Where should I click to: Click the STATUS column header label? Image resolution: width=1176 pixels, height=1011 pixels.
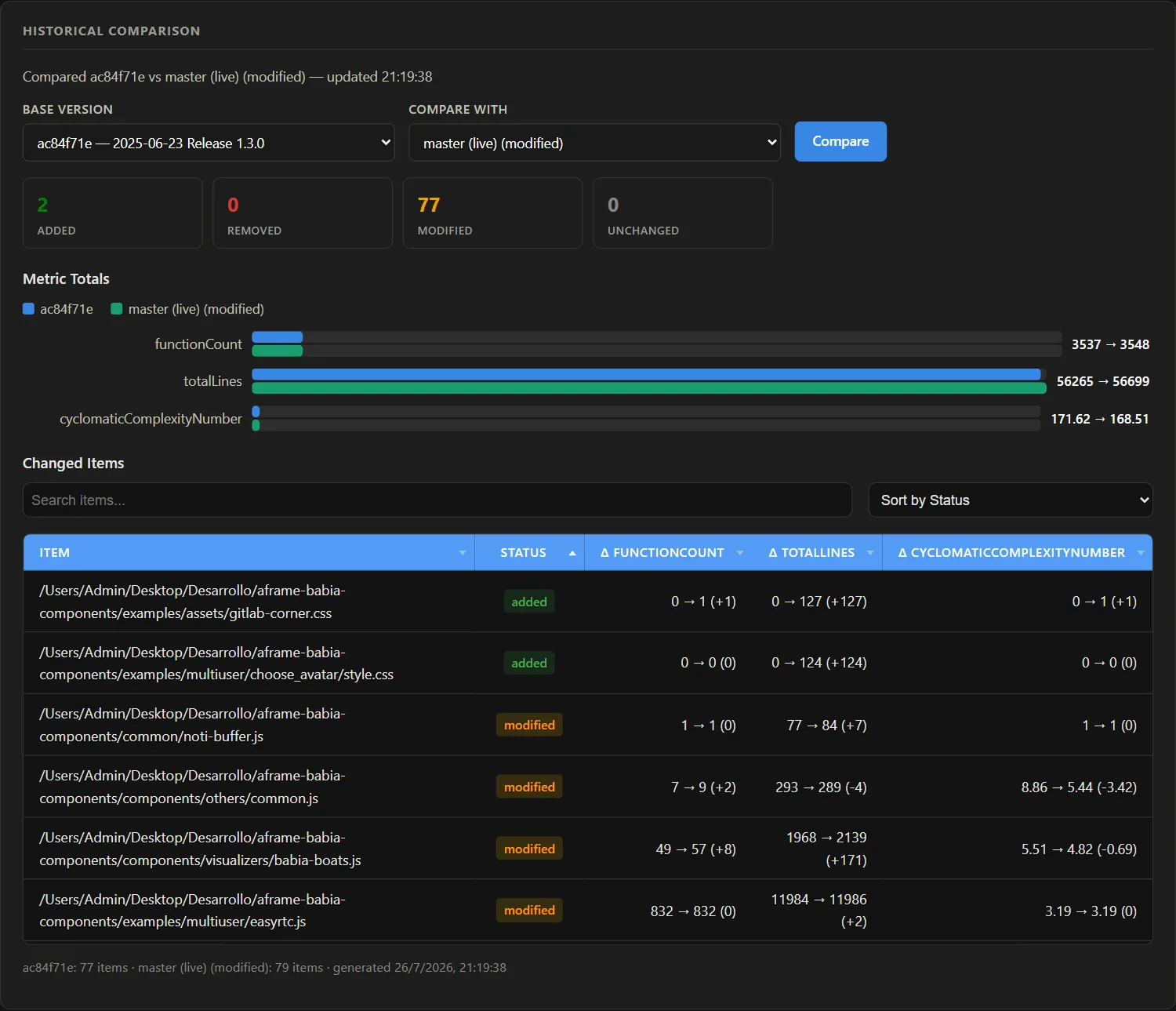coord(523,553)
